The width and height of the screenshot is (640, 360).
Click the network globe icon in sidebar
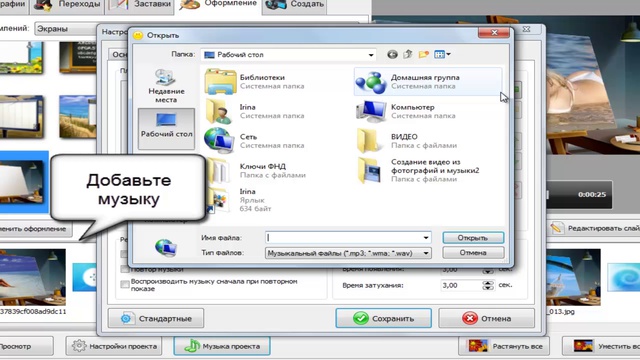[166, 247]
